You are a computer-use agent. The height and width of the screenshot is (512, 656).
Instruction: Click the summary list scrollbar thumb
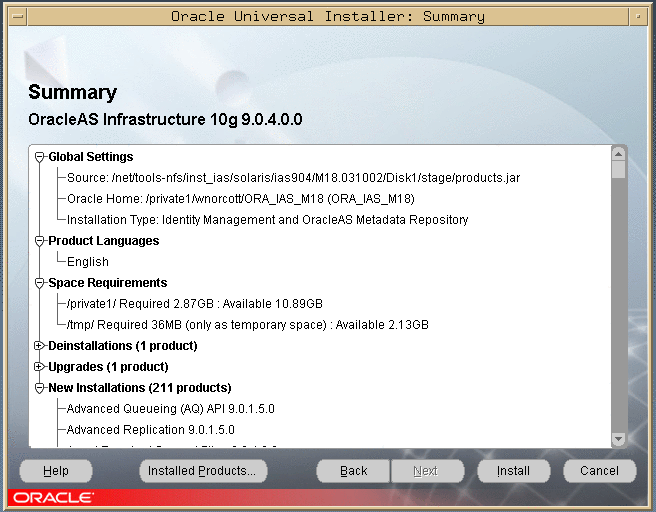[x=618, y=170]
